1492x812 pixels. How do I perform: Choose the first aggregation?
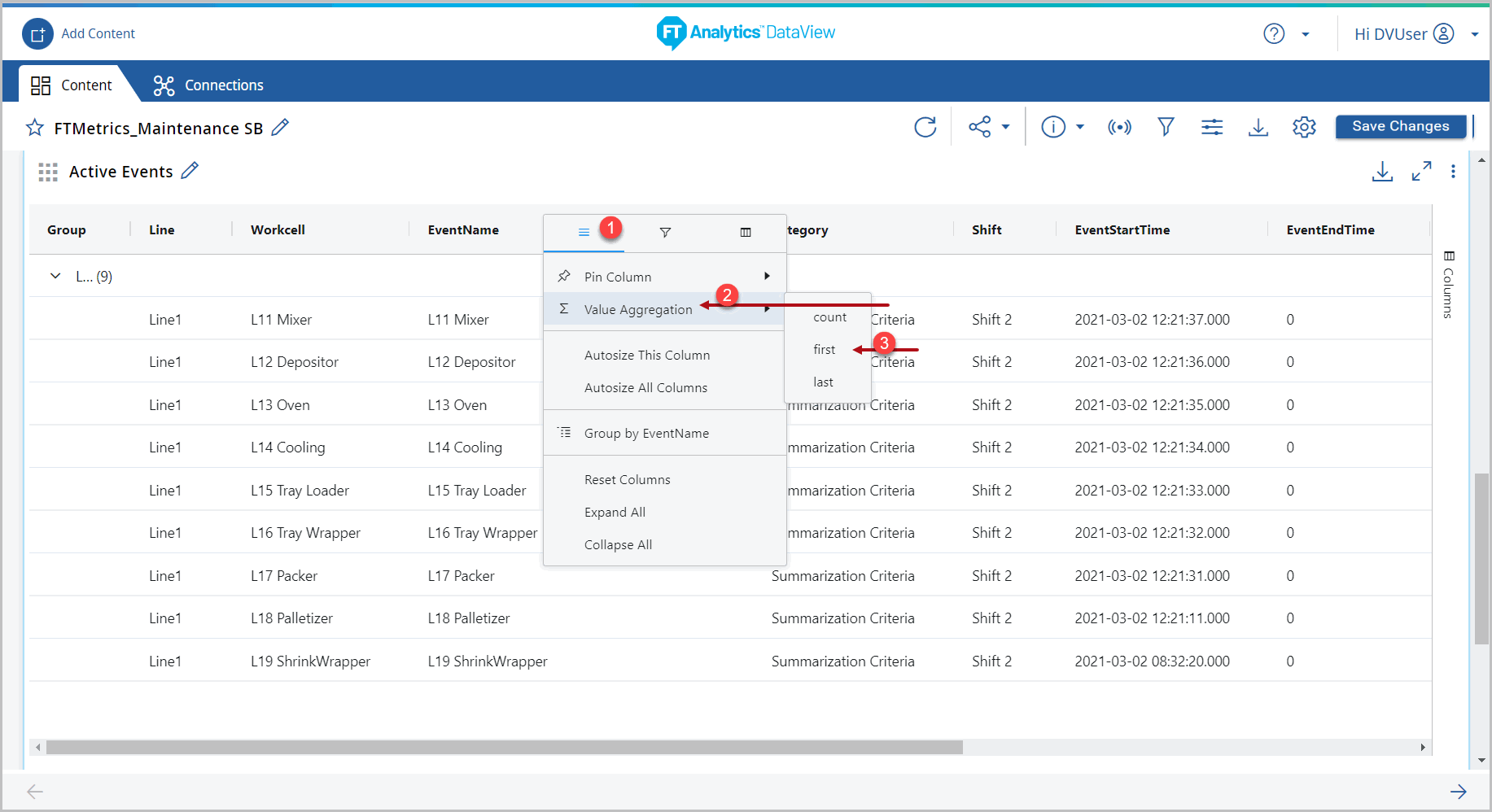click(x=828, y=350)
